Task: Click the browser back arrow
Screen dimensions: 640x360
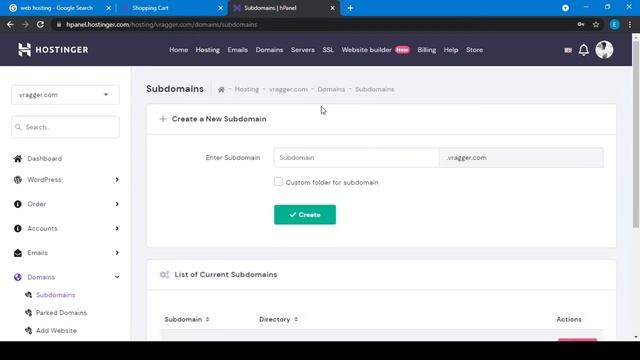Action: [10, 24]
